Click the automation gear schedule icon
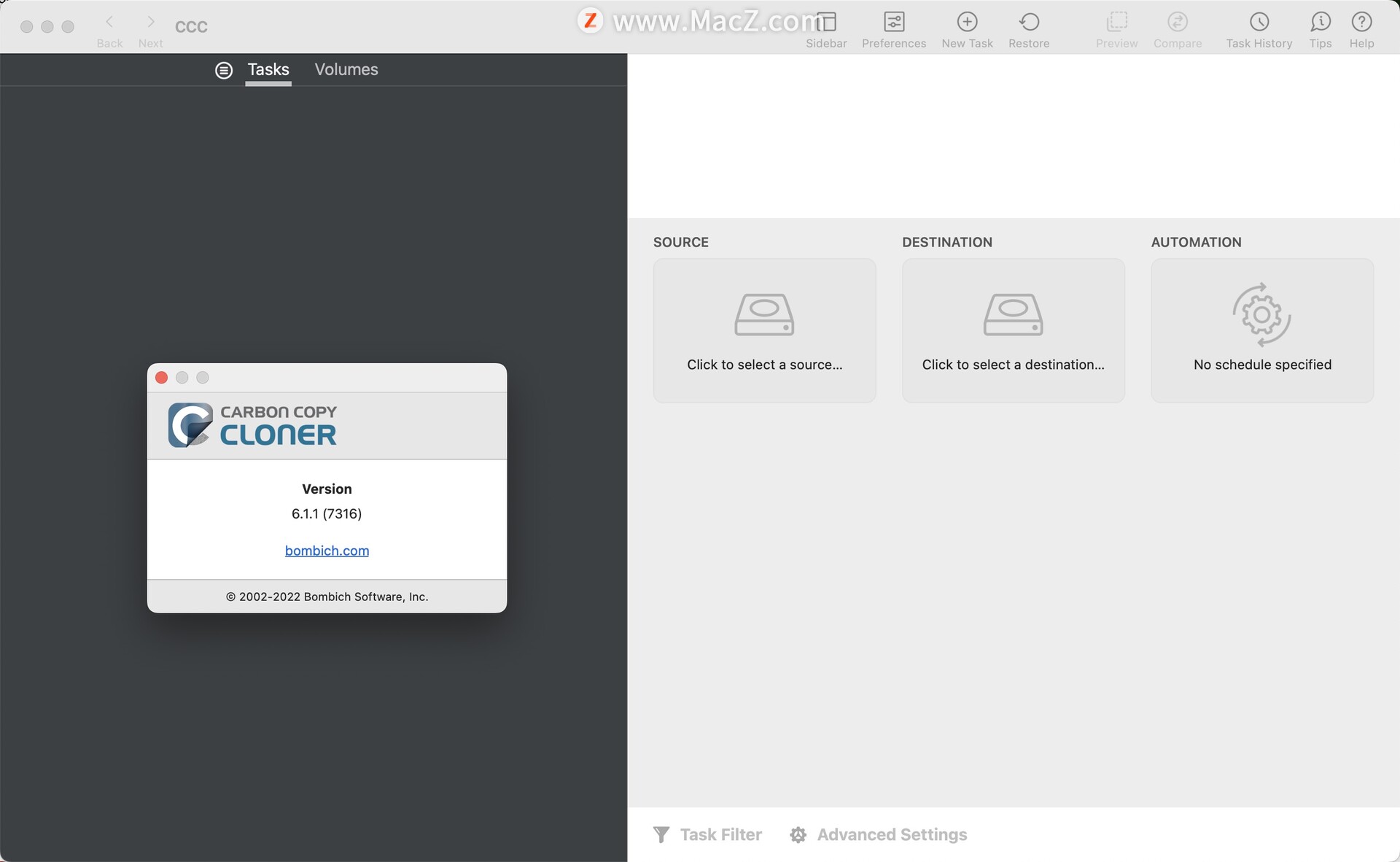This screenshot has width=1400, height=862. pos(1262,314)
